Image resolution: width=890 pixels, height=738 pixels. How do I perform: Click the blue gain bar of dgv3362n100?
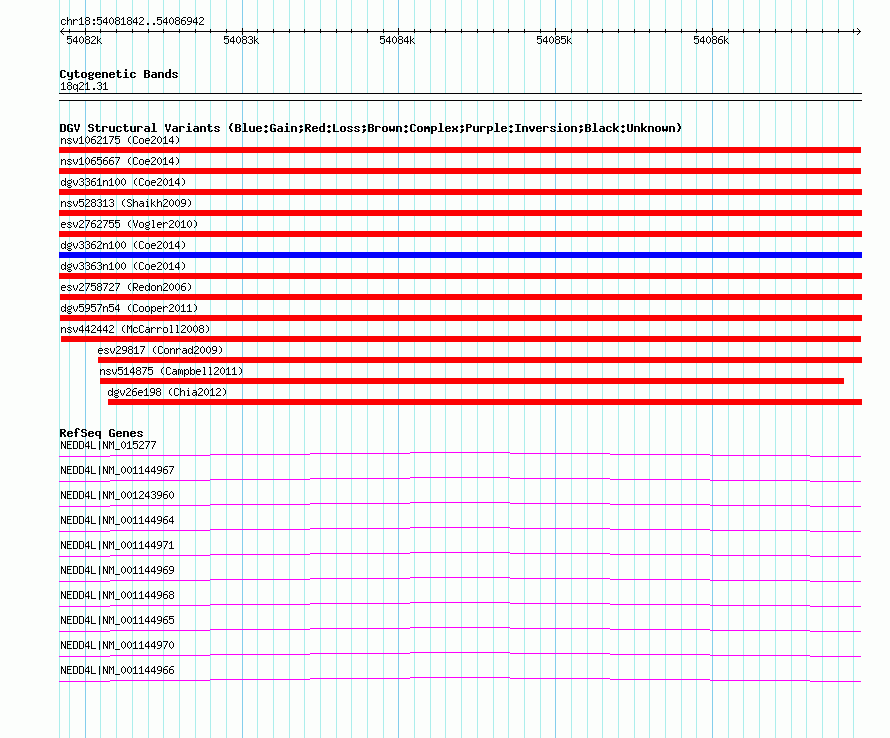(x=460, y=255)
